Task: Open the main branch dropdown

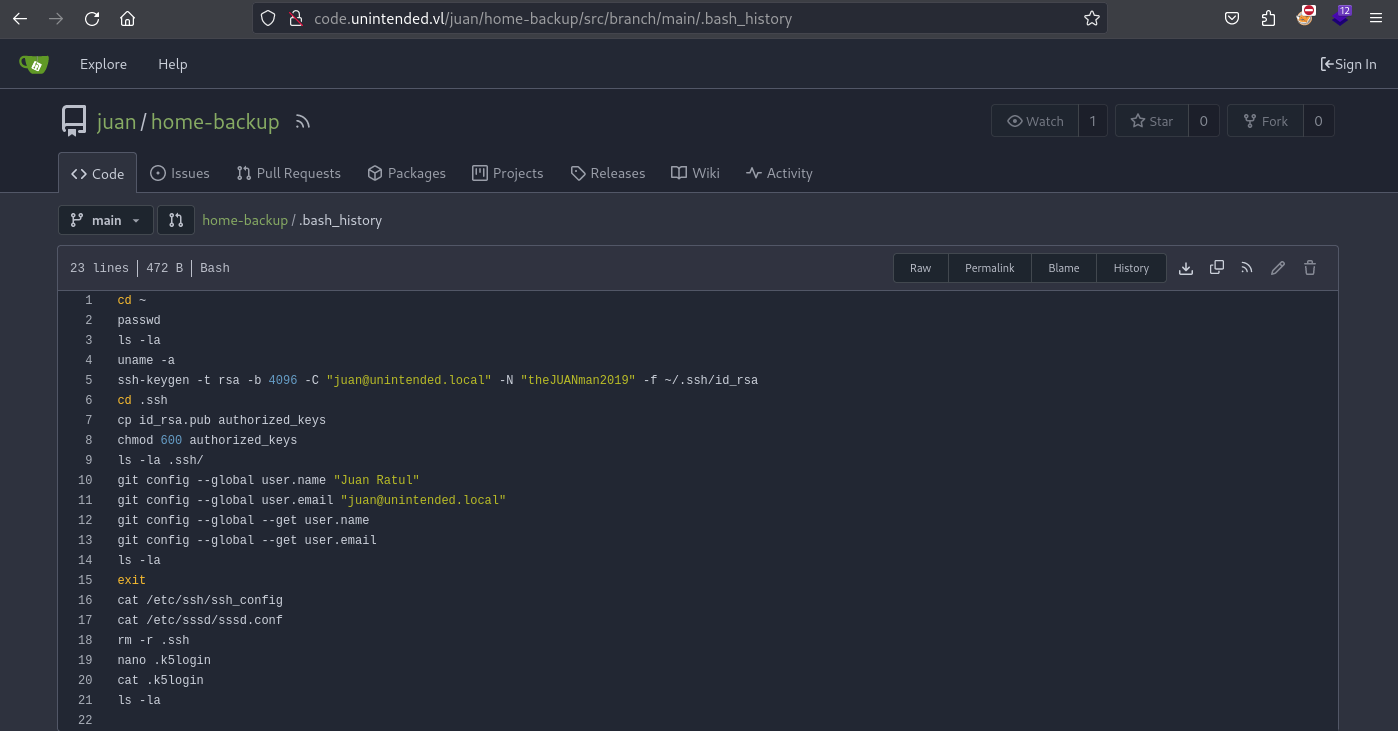Action: [106, 220]
